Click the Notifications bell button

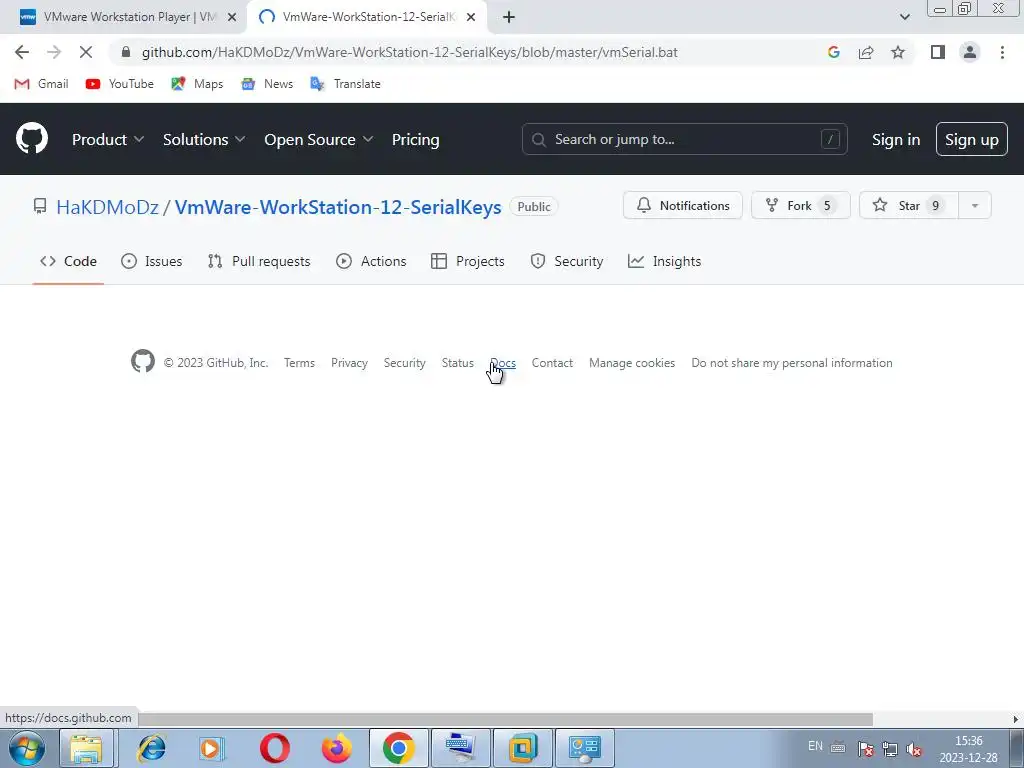pos(682,205)
